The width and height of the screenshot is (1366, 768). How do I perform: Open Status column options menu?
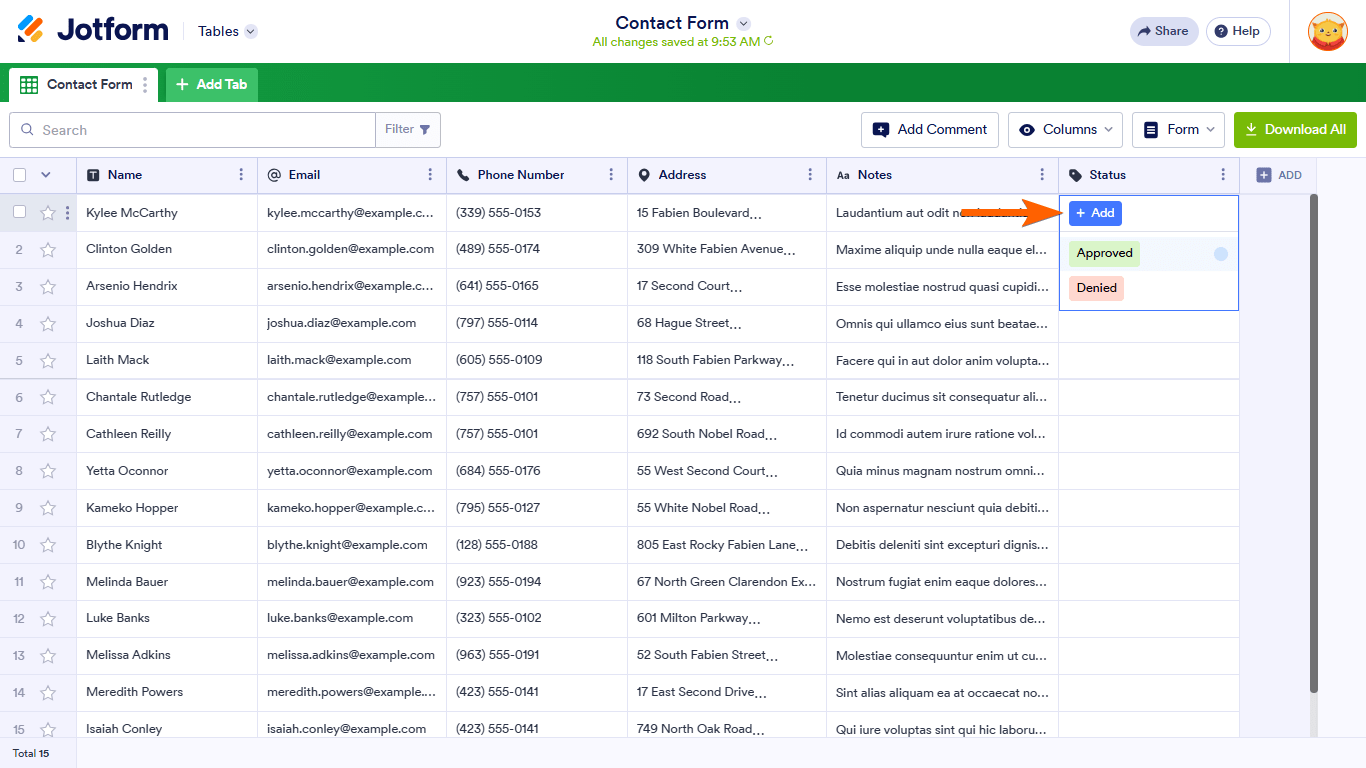tap(1223, 175)
